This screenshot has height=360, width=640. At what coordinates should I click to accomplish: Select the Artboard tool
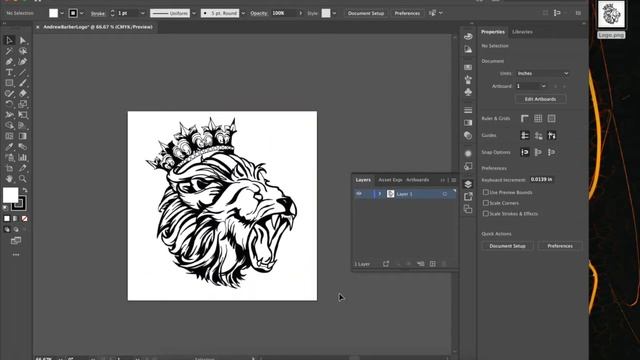point(9,168)
